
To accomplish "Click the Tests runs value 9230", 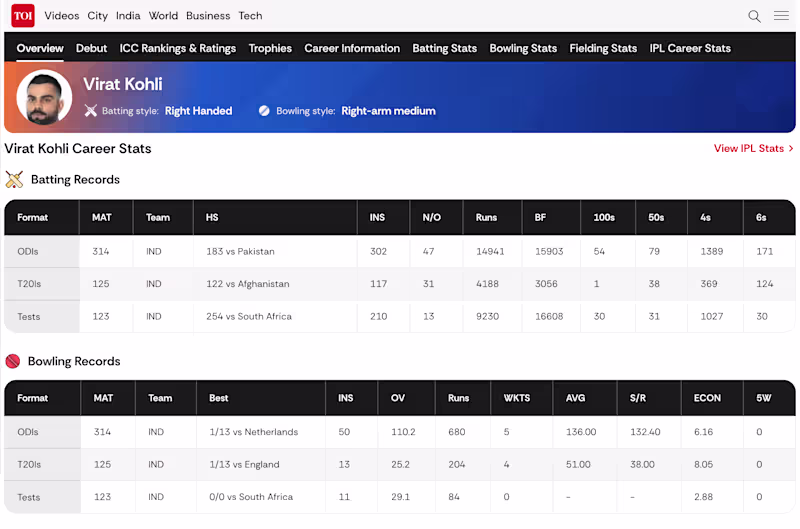I will 487,317.
